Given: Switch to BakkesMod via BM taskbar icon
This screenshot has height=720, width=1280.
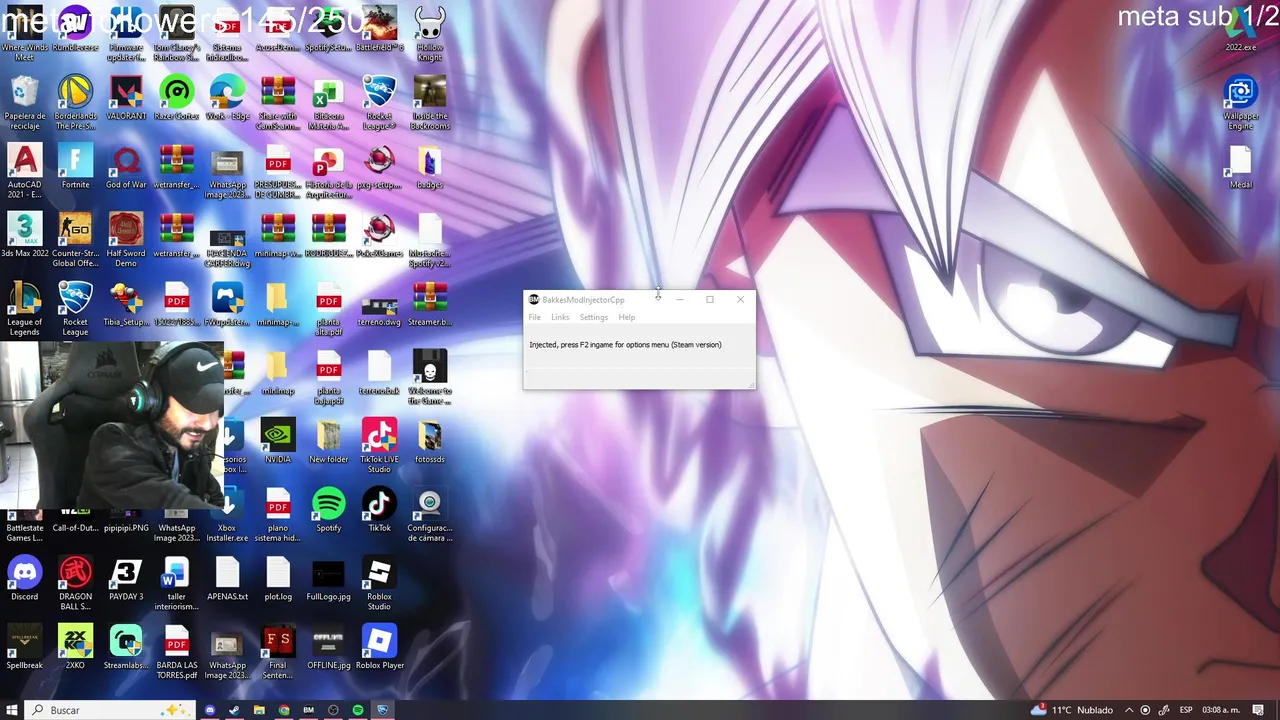Looking at the screenshot, I should pyautogui.click(x=308, y=710).
